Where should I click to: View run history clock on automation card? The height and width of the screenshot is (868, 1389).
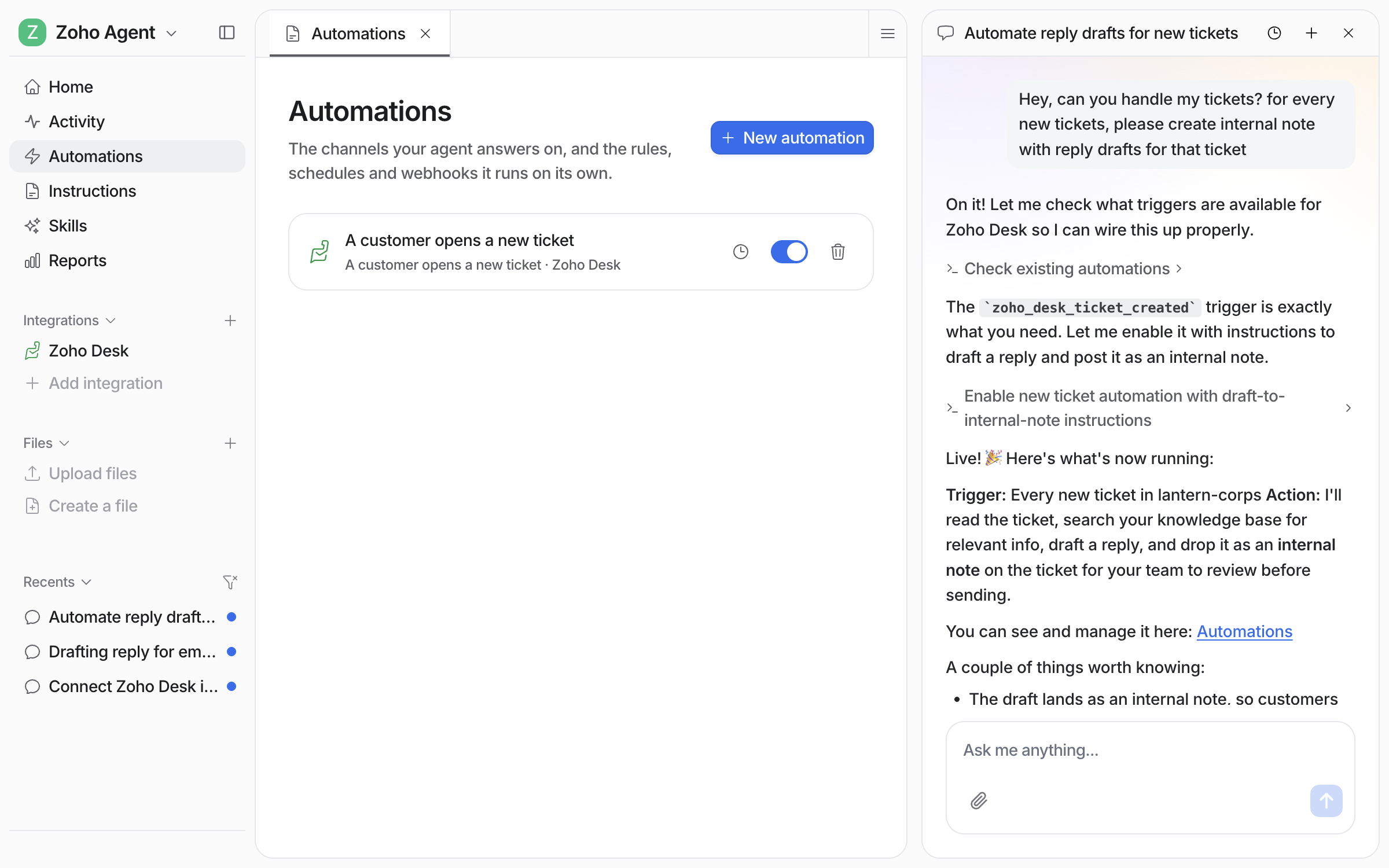pyautogui.click(x=741, y=252)
